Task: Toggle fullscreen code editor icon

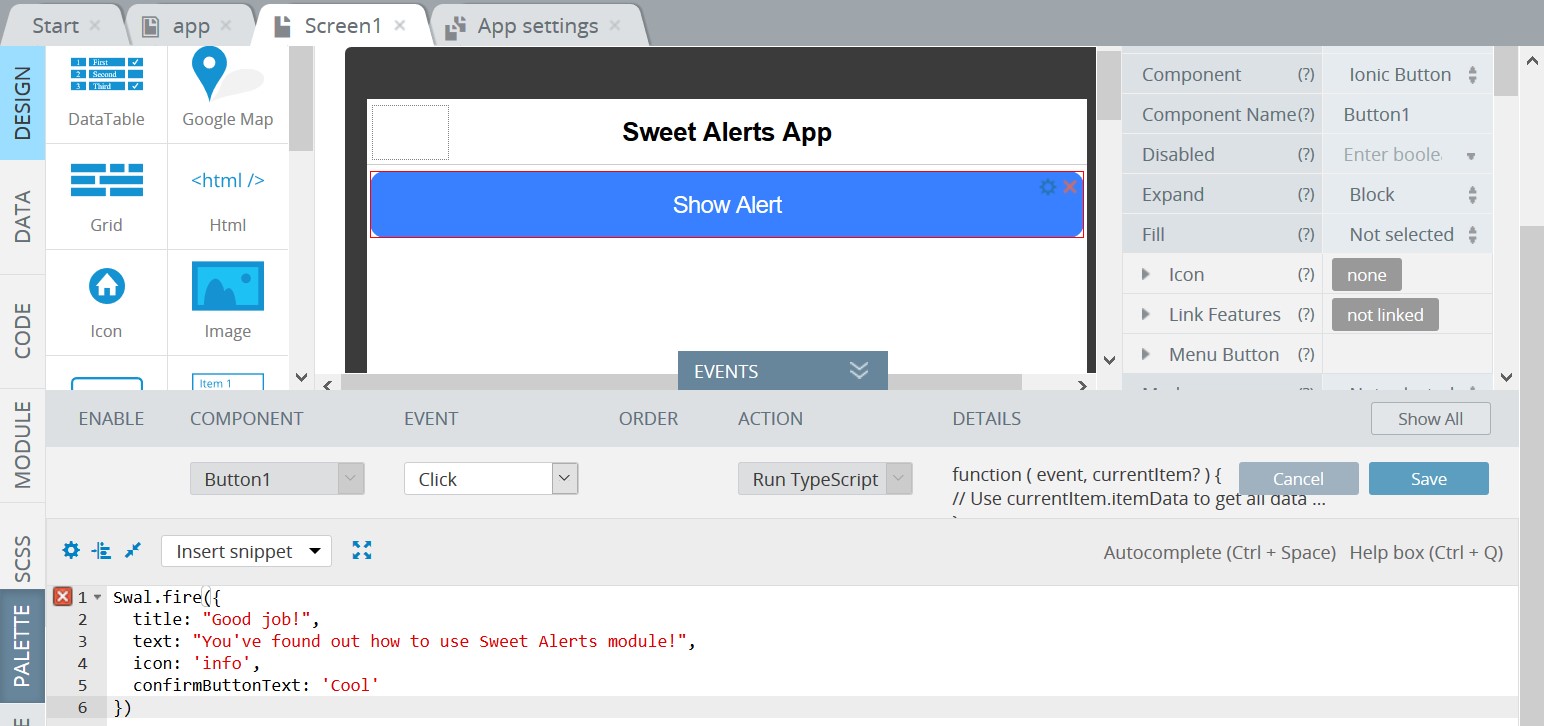Action: pos(362,550)
